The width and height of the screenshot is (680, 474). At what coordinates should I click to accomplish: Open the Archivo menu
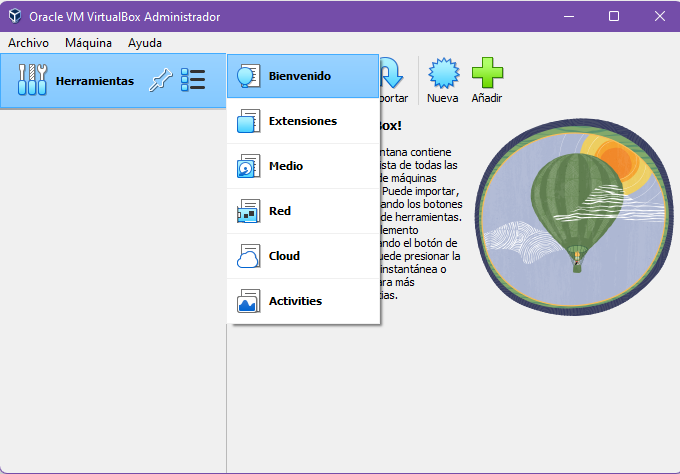(x=29, y=43)
